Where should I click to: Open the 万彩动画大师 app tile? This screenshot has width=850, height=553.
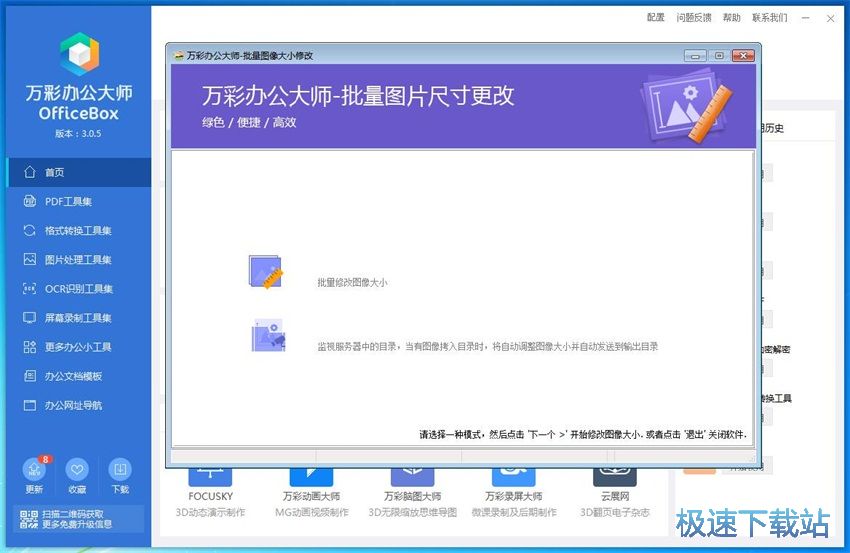coord(312,492)
